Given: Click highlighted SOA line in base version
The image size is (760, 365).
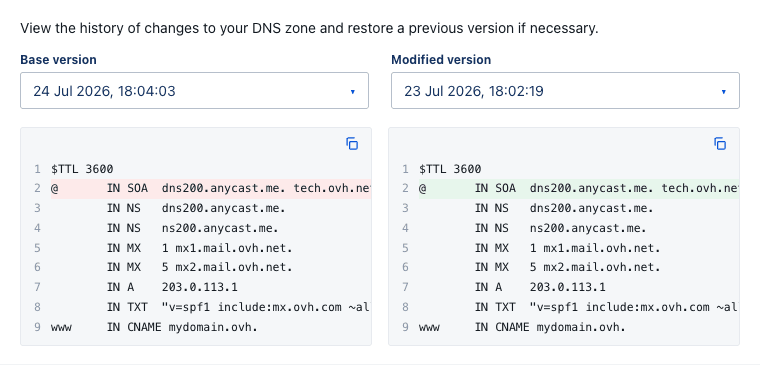Looking at the screenshot, I should pos(211,189).
